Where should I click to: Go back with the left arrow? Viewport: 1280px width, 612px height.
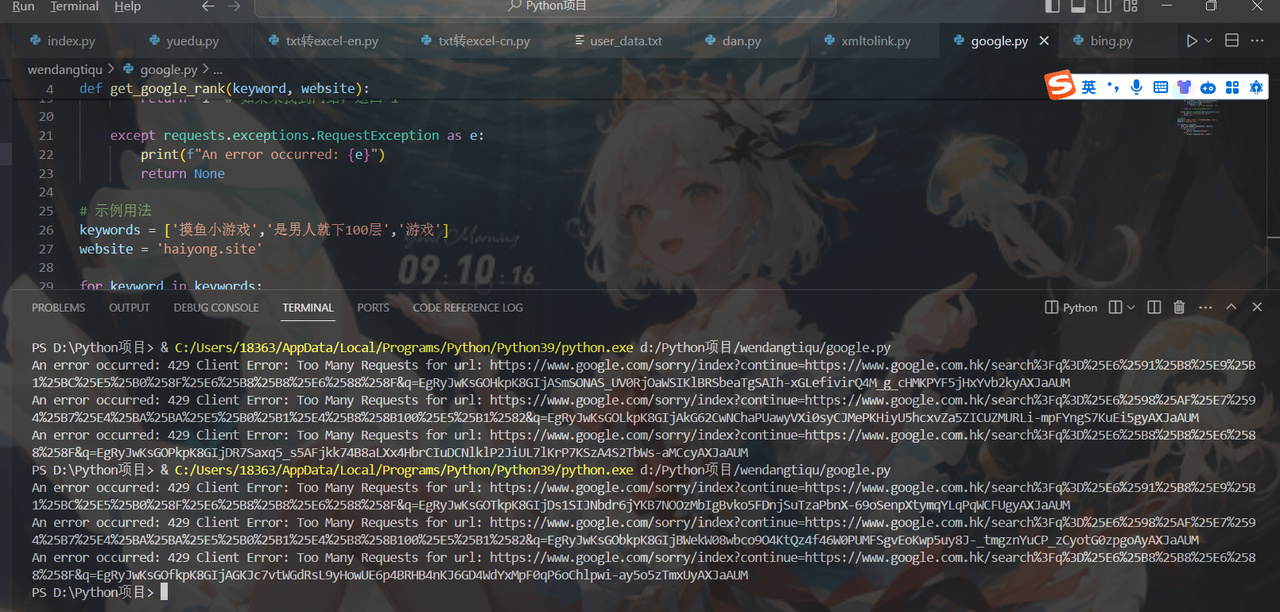207,6
